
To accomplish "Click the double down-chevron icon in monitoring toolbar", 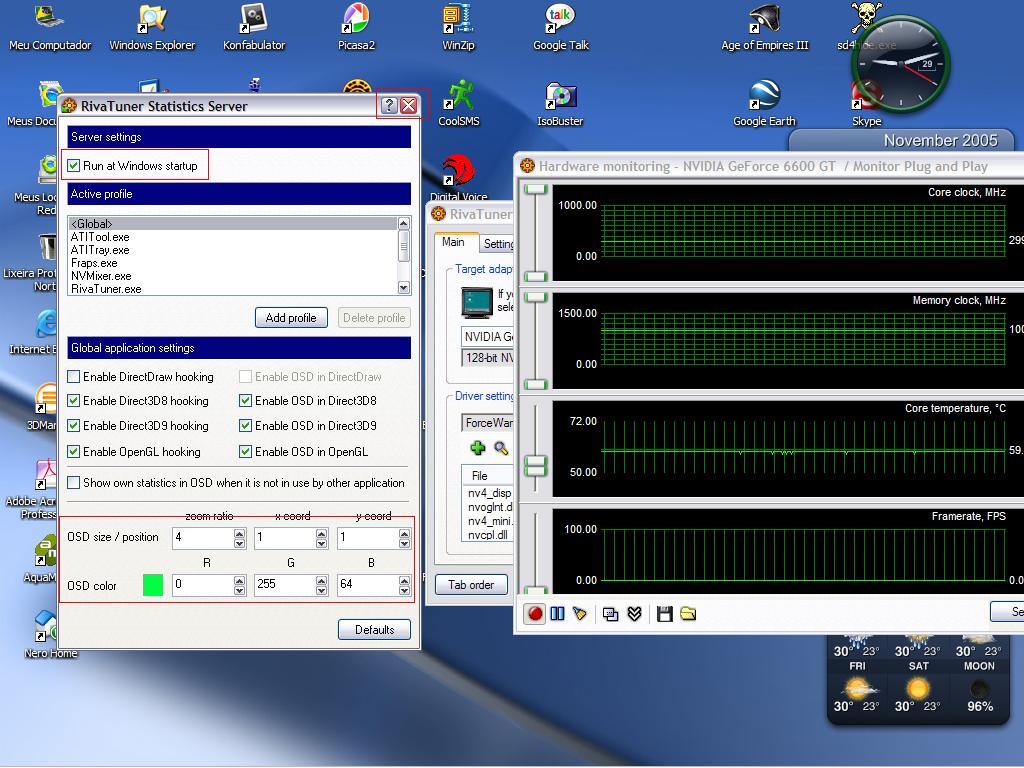I will pyautogui.click(x=634, y=614).
